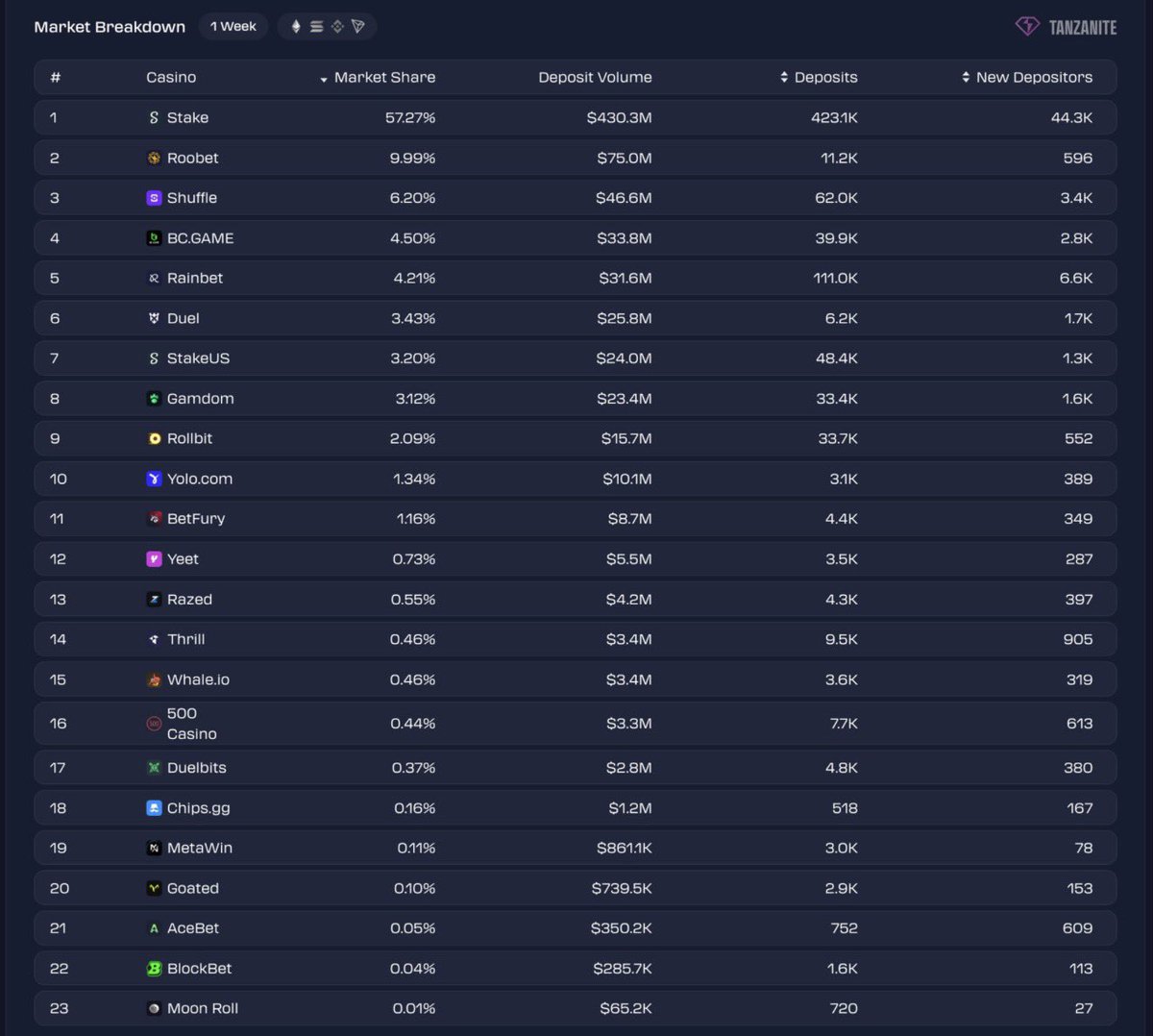Click the Tanzanite gem logo
Viewport: 1153px width, 1036px height.
coord(1027,27)
